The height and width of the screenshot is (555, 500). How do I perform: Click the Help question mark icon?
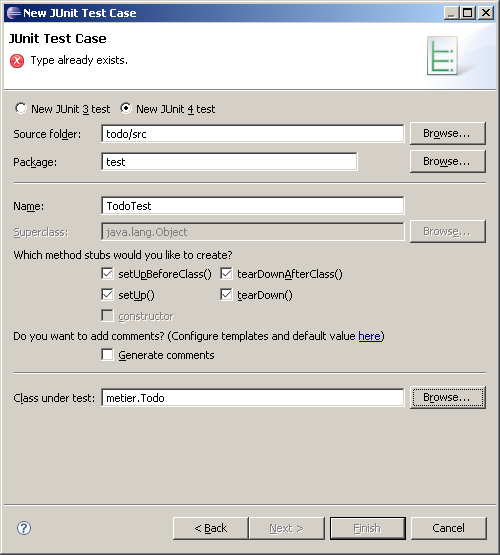(24, 528)
